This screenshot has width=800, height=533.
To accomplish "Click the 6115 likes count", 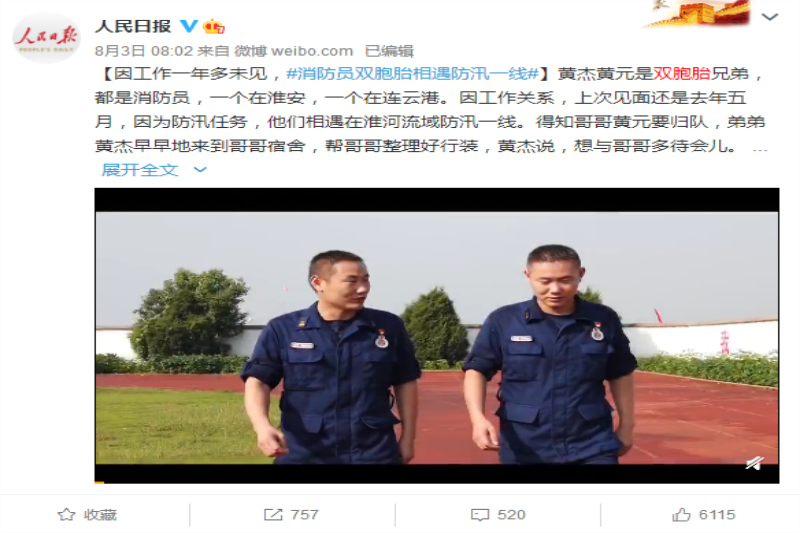I will (717, 515).
